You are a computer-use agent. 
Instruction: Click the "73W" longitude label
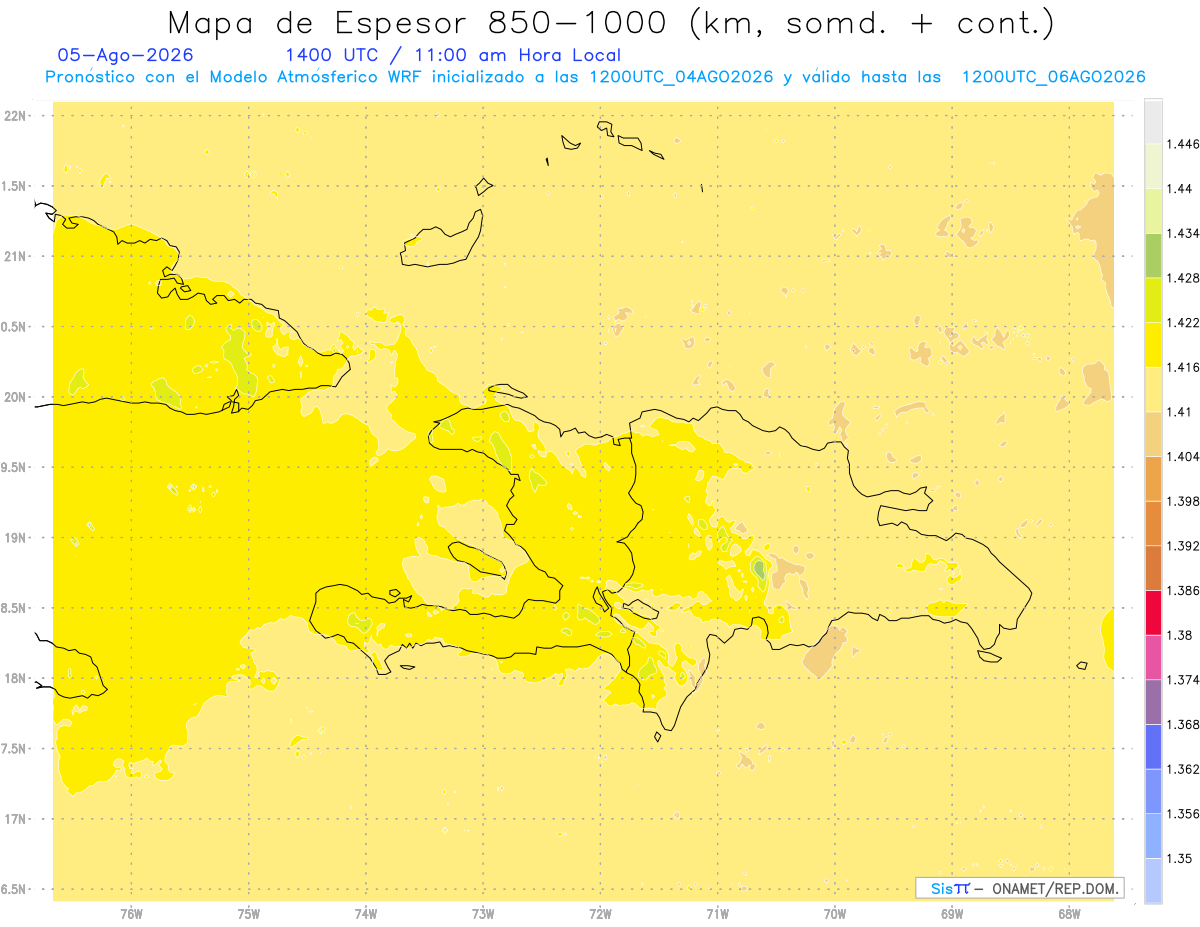[x=483, y=914]
